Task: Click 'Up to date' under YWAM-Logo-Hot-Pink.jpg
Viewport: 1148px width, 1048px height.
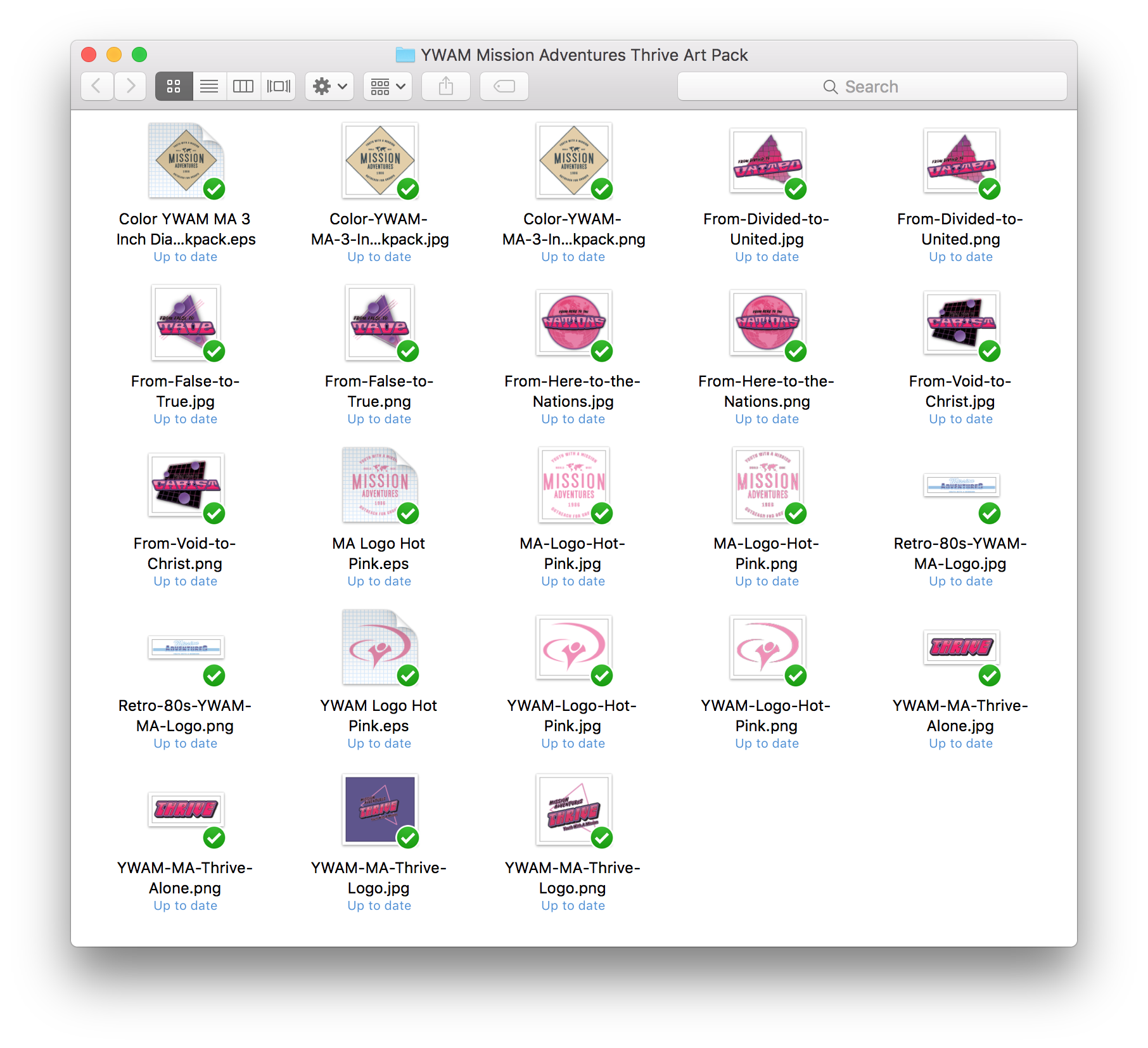Action: pyautogui.click(x=573, y=743)
